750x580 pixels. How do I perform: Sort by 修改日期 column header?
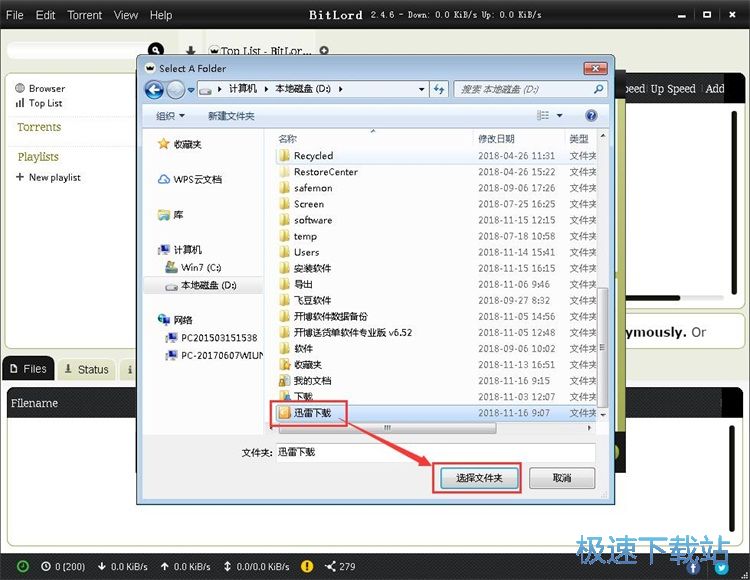coord(496,139)
